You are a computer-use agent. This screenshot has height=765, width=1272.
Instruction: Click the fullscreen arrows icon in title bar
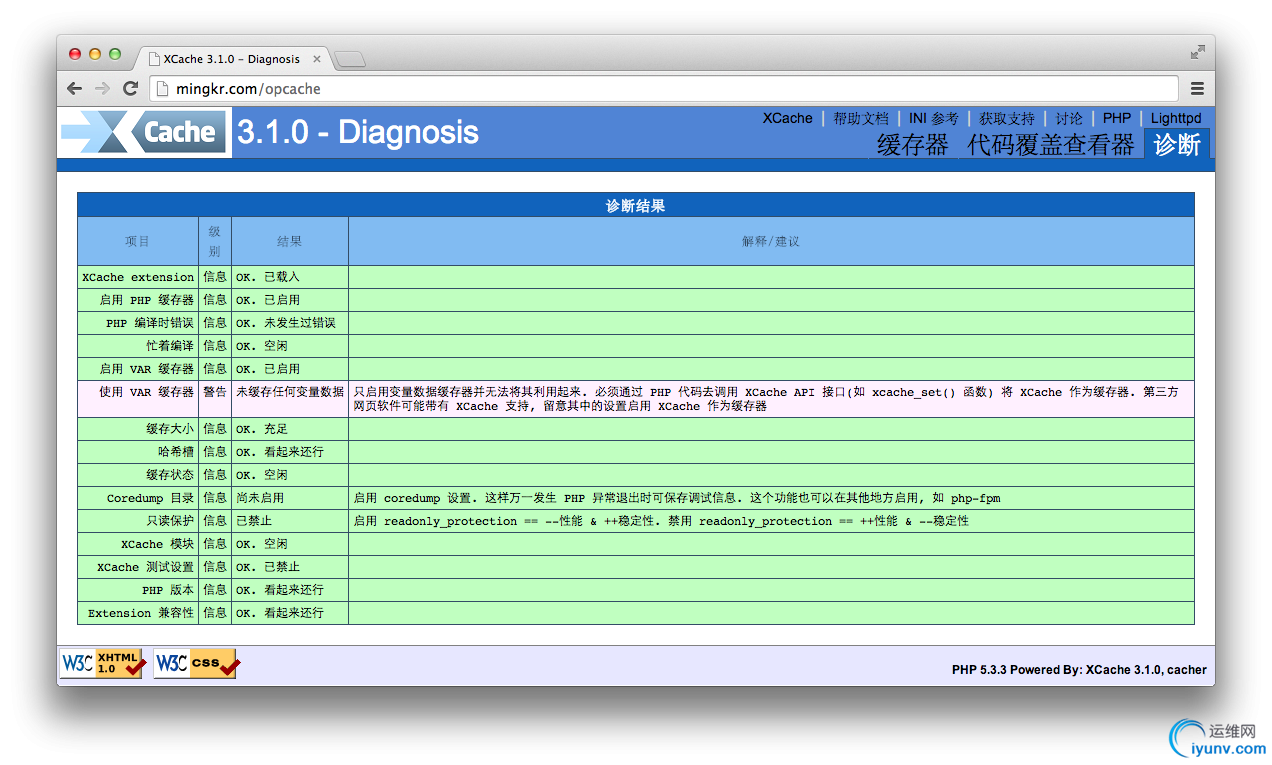tap(1197, 52)
